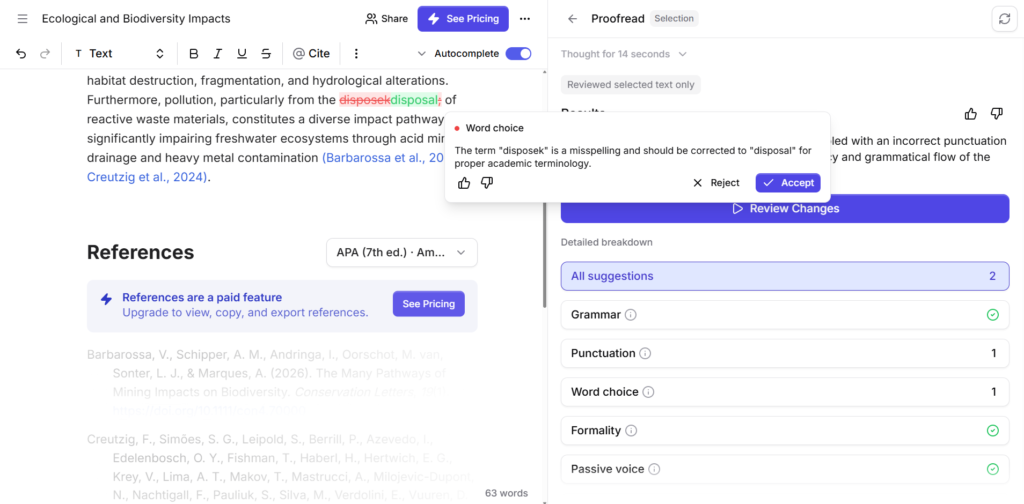
Task: Apply strikethrough formatting
Action: pos(266,54)
